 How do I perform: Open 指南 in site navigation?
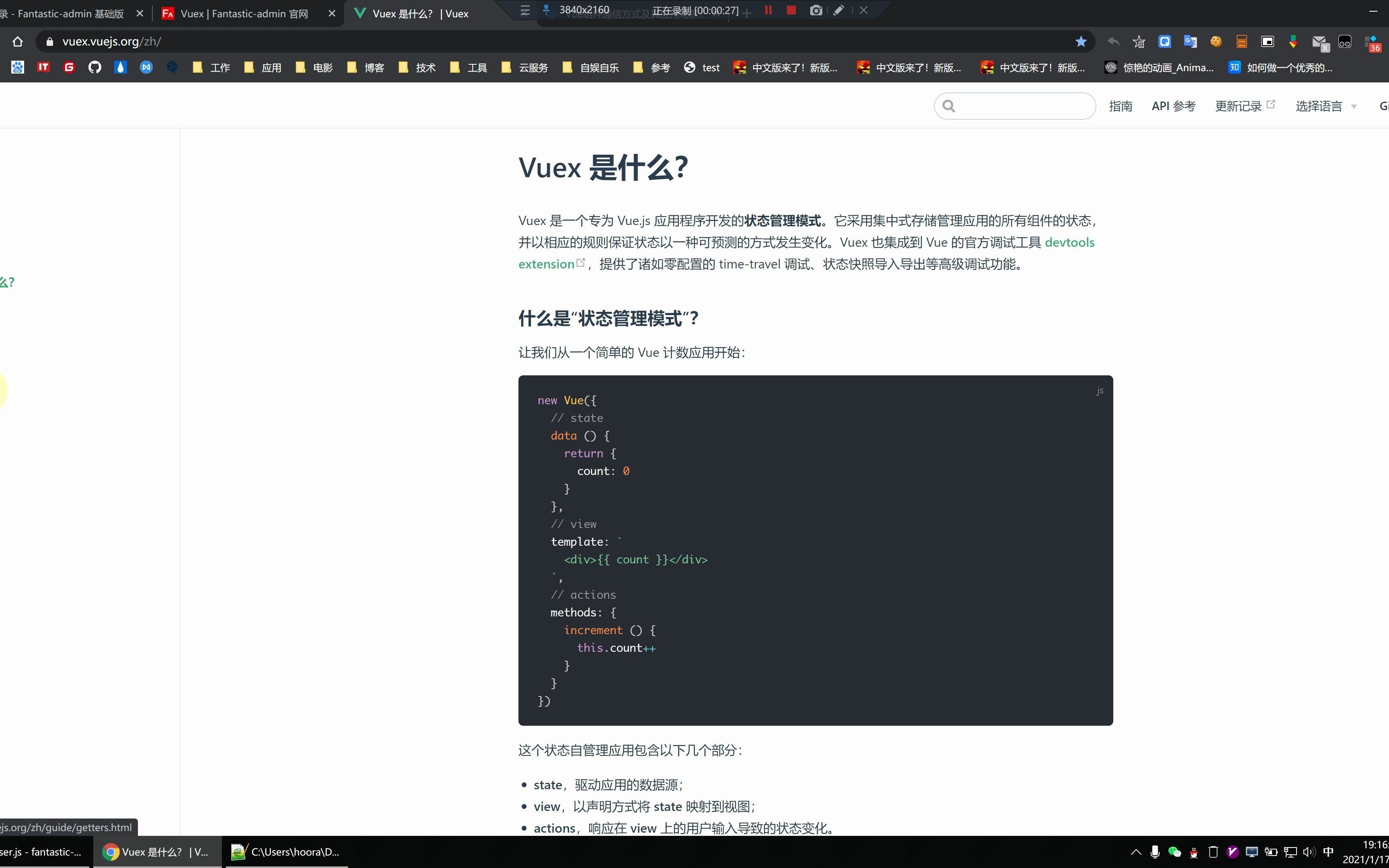click(x=1121, y=106)
